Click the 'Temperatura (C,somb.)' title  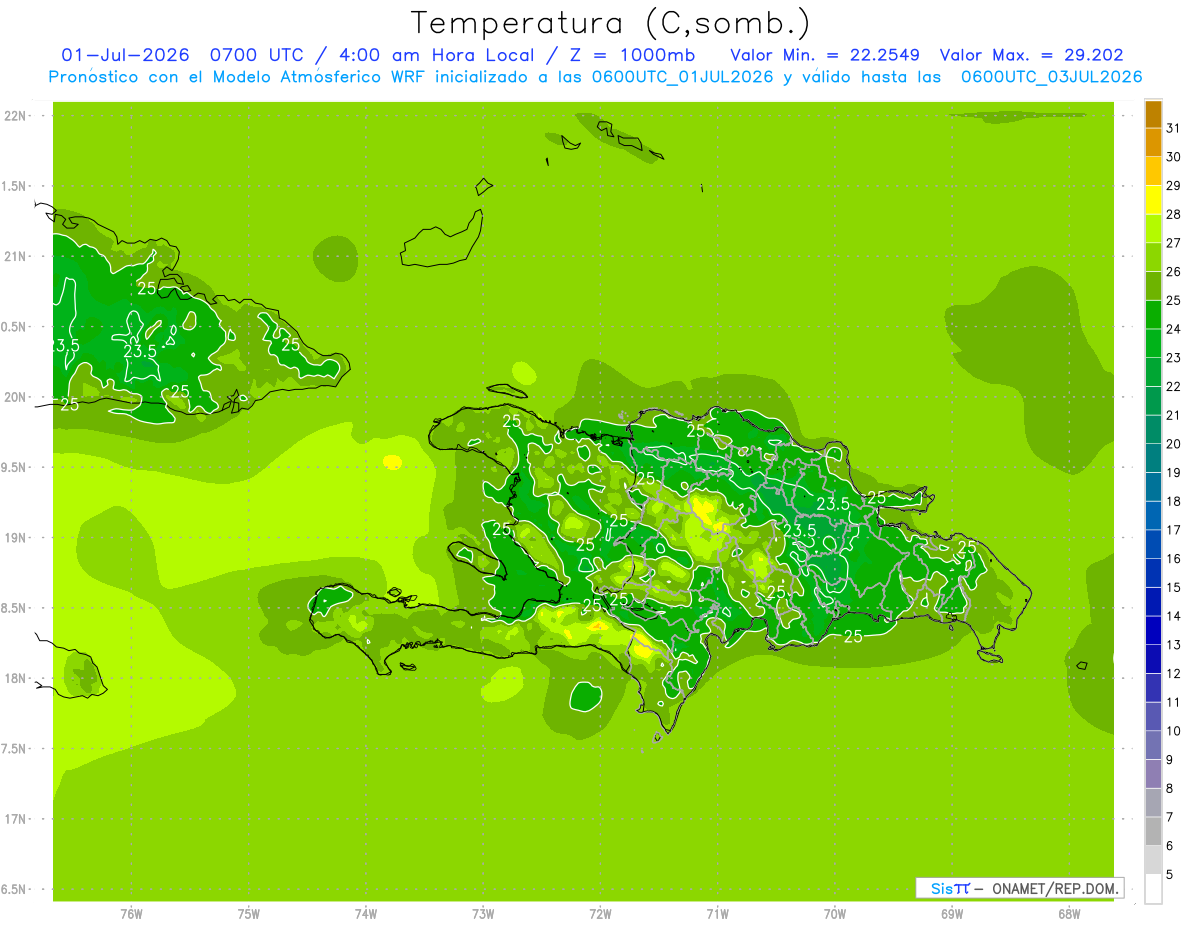(611, 23)
